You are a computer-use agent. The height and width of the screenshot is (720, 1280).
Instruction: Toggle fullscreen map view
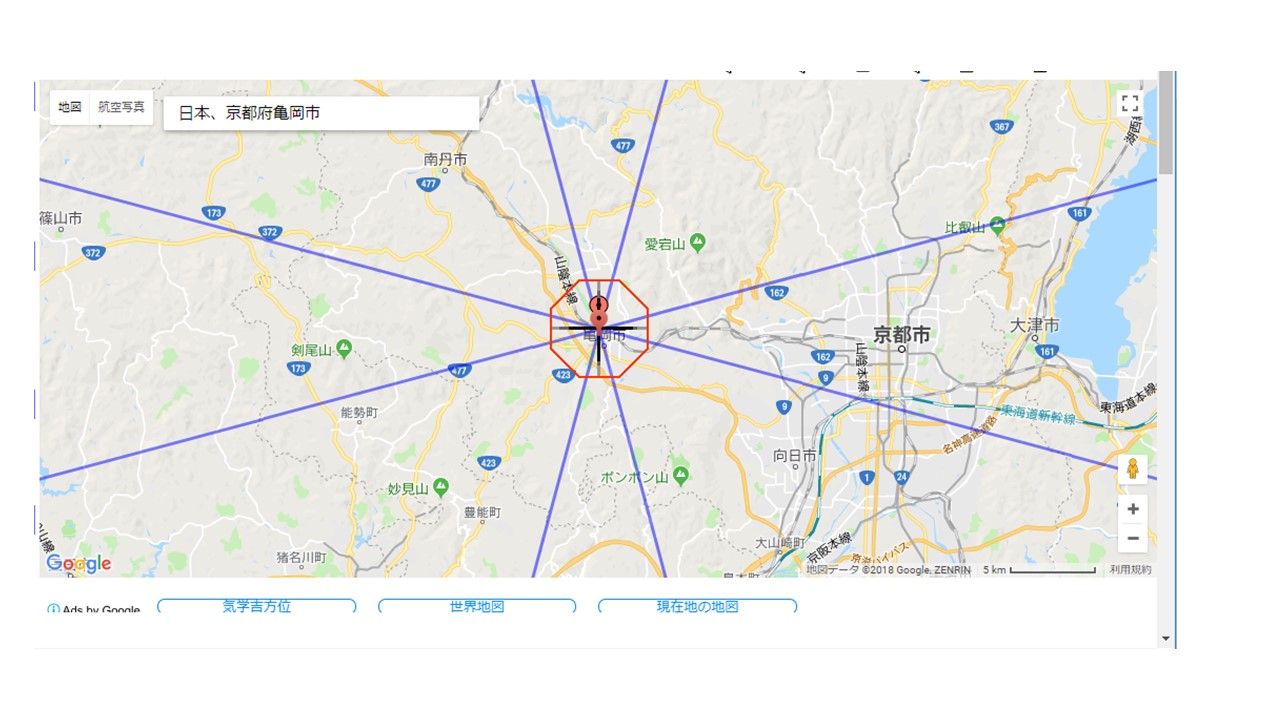[1131, 104]
